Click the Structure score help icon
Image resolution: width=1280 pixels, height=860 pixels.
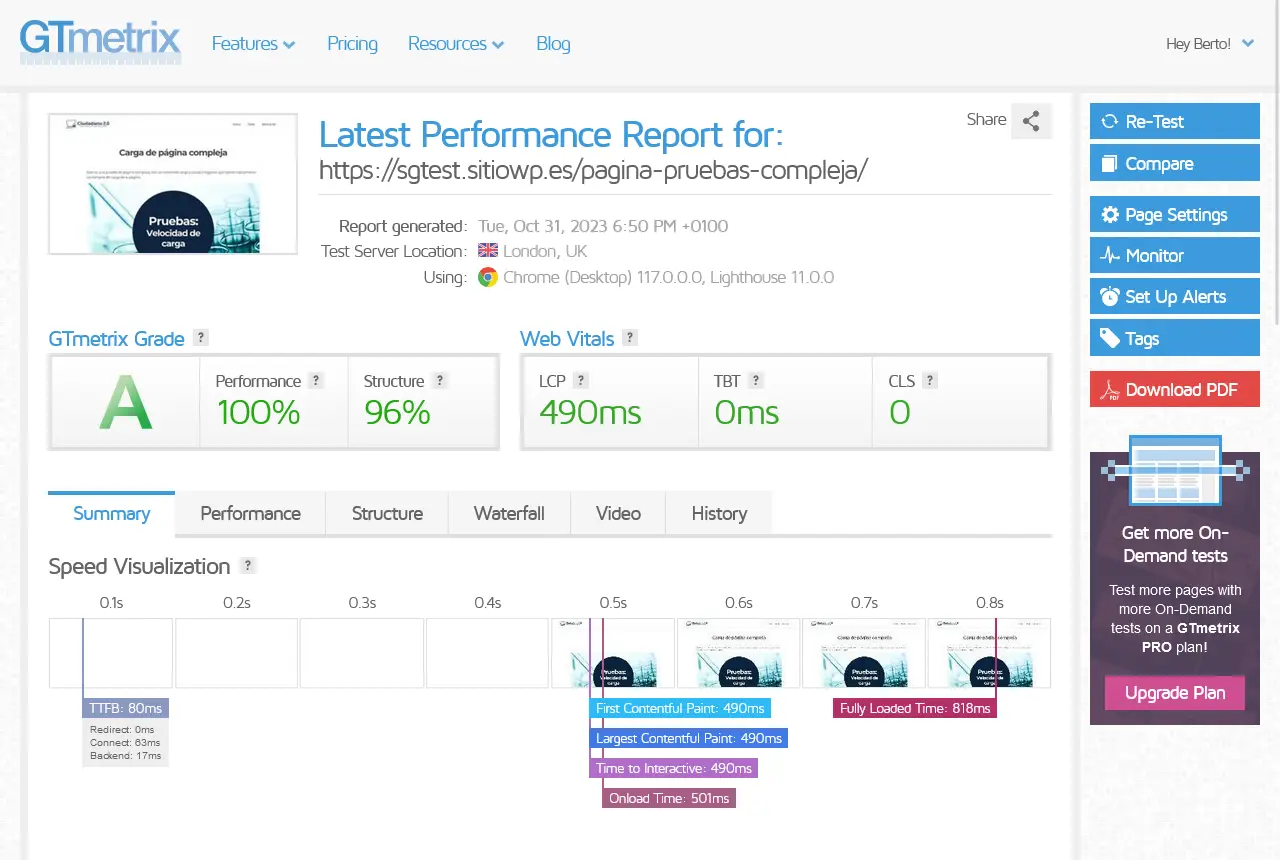pos(440,380)
